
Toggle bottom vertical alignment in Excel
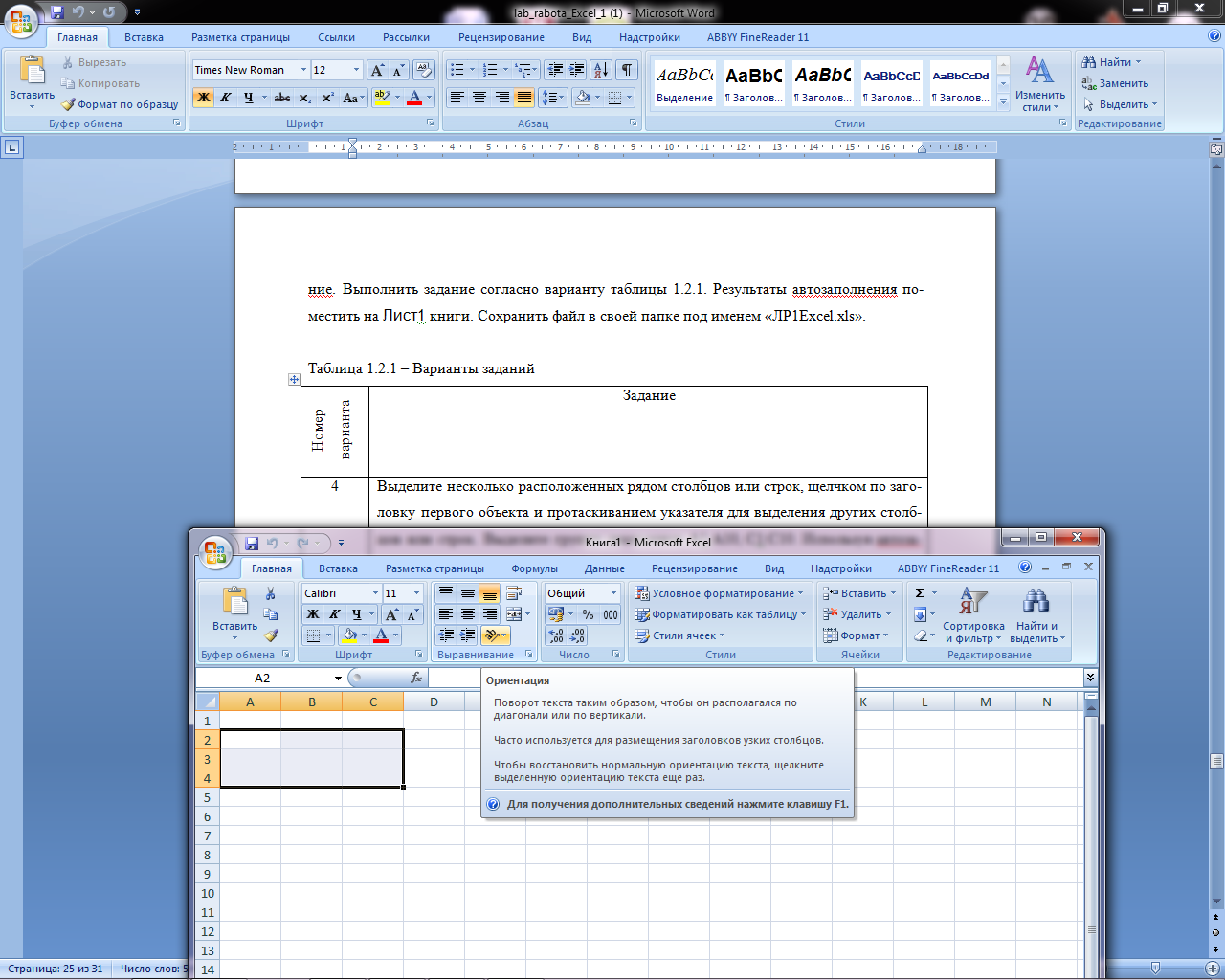489,593
